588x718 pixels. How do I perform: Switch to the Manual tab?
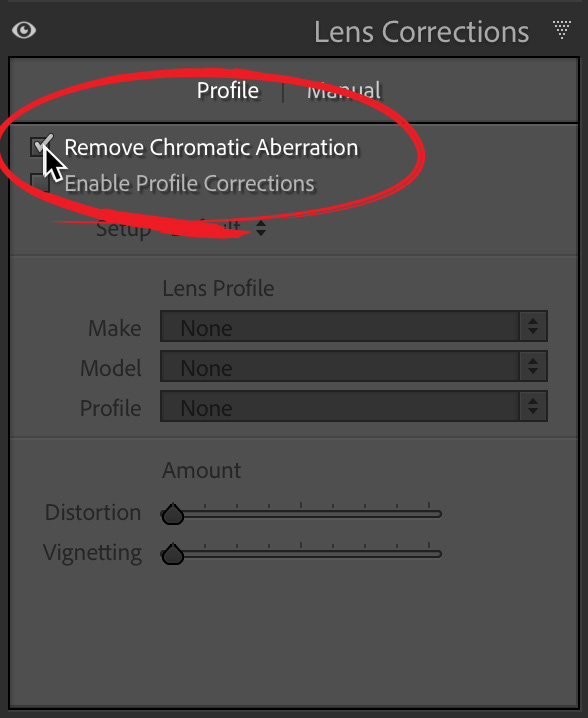tap(343, 90)
